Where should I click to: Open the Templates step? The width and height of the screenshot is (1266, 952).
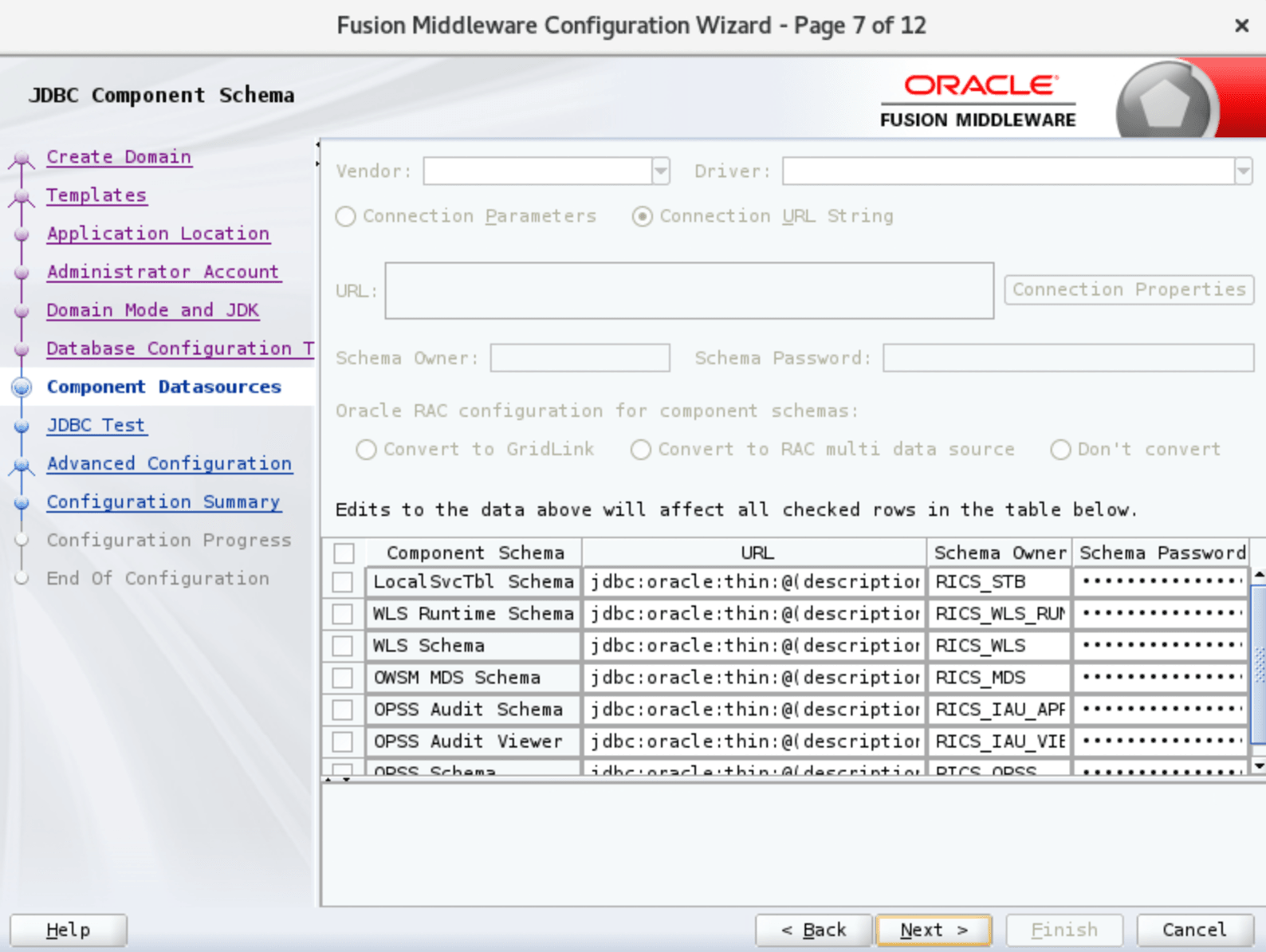click(96, 195)
